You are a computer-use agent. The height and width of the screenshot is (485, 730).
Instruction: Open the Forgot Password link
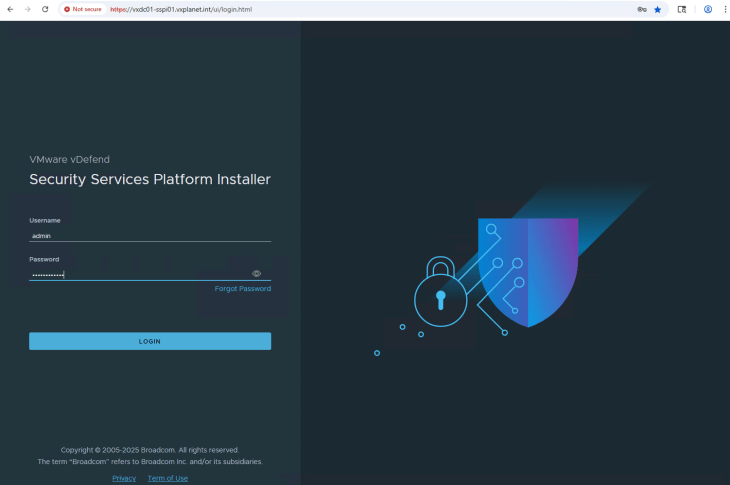[242, 289]
